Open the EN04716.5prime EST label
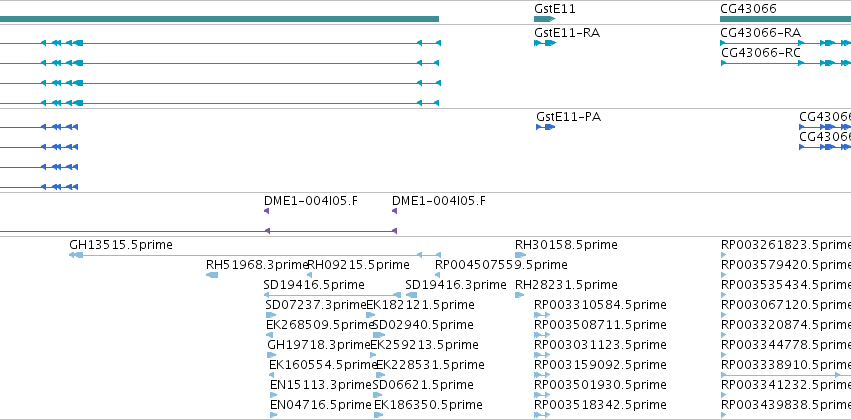The image size is (851, 420). (321, 405)
